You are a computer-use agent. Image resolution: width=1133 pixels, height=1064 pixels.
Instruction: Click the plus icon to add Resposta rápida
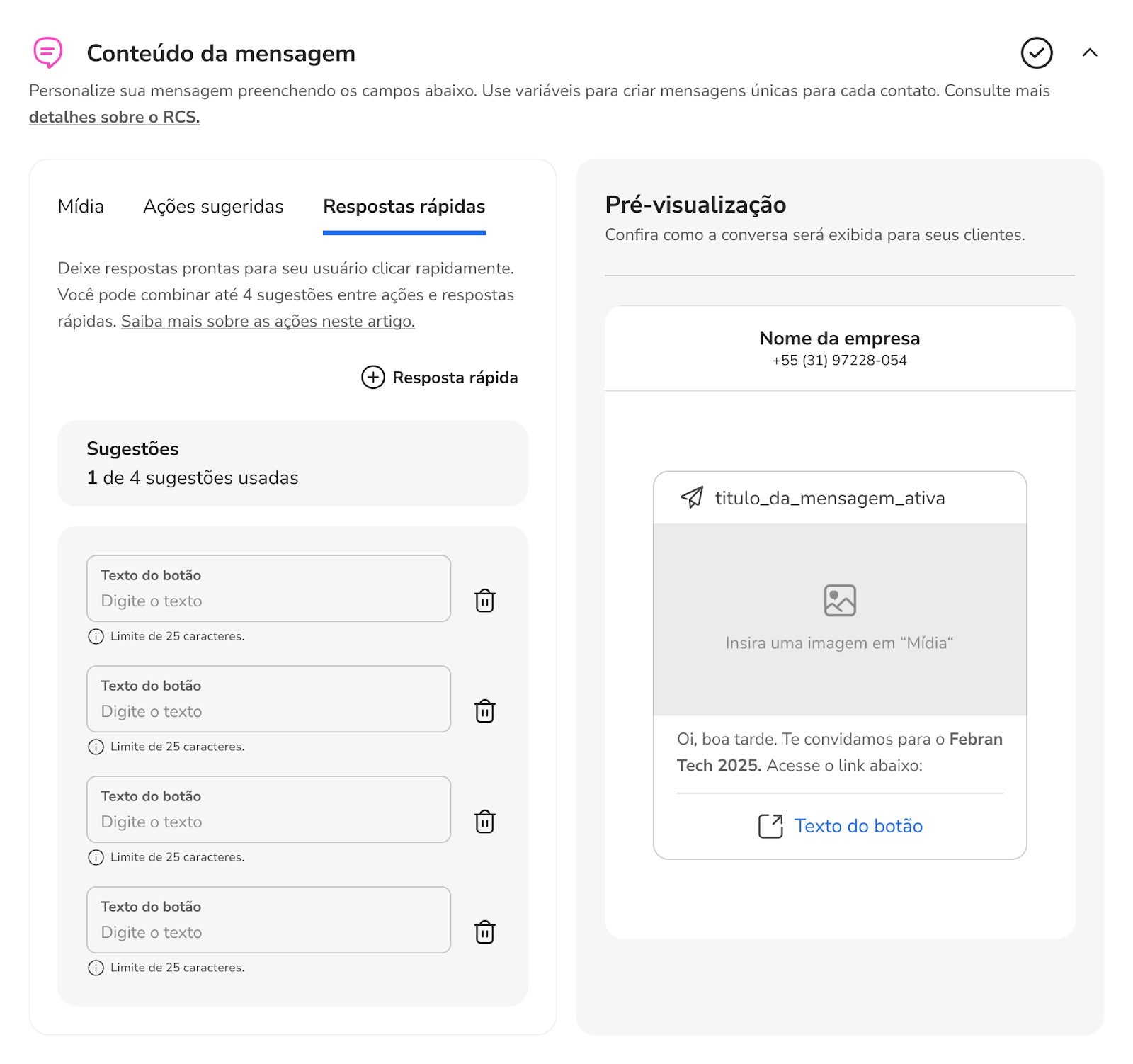pyautogui.click(x=373, y=378)
